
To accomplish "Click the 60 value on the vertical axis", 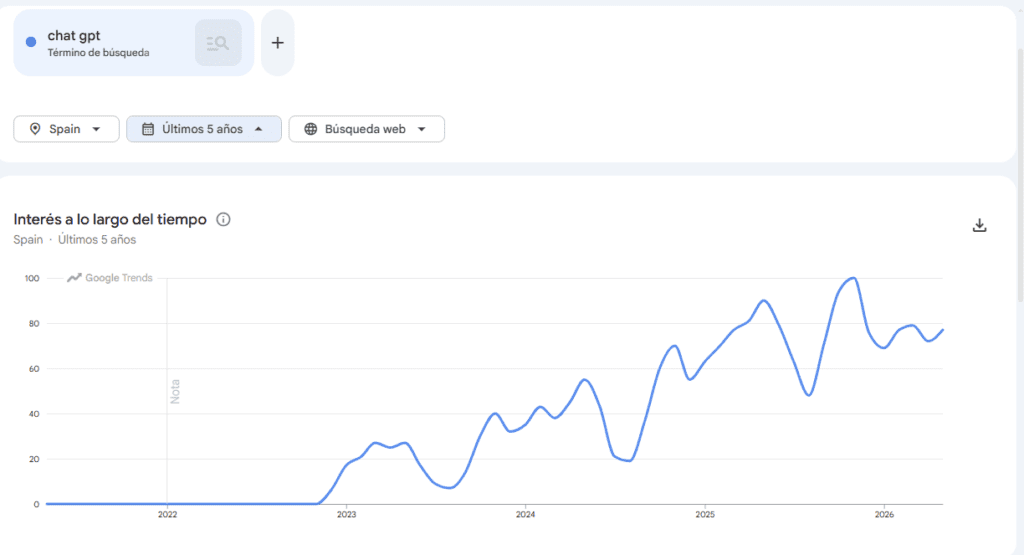I will click(34, 368).
